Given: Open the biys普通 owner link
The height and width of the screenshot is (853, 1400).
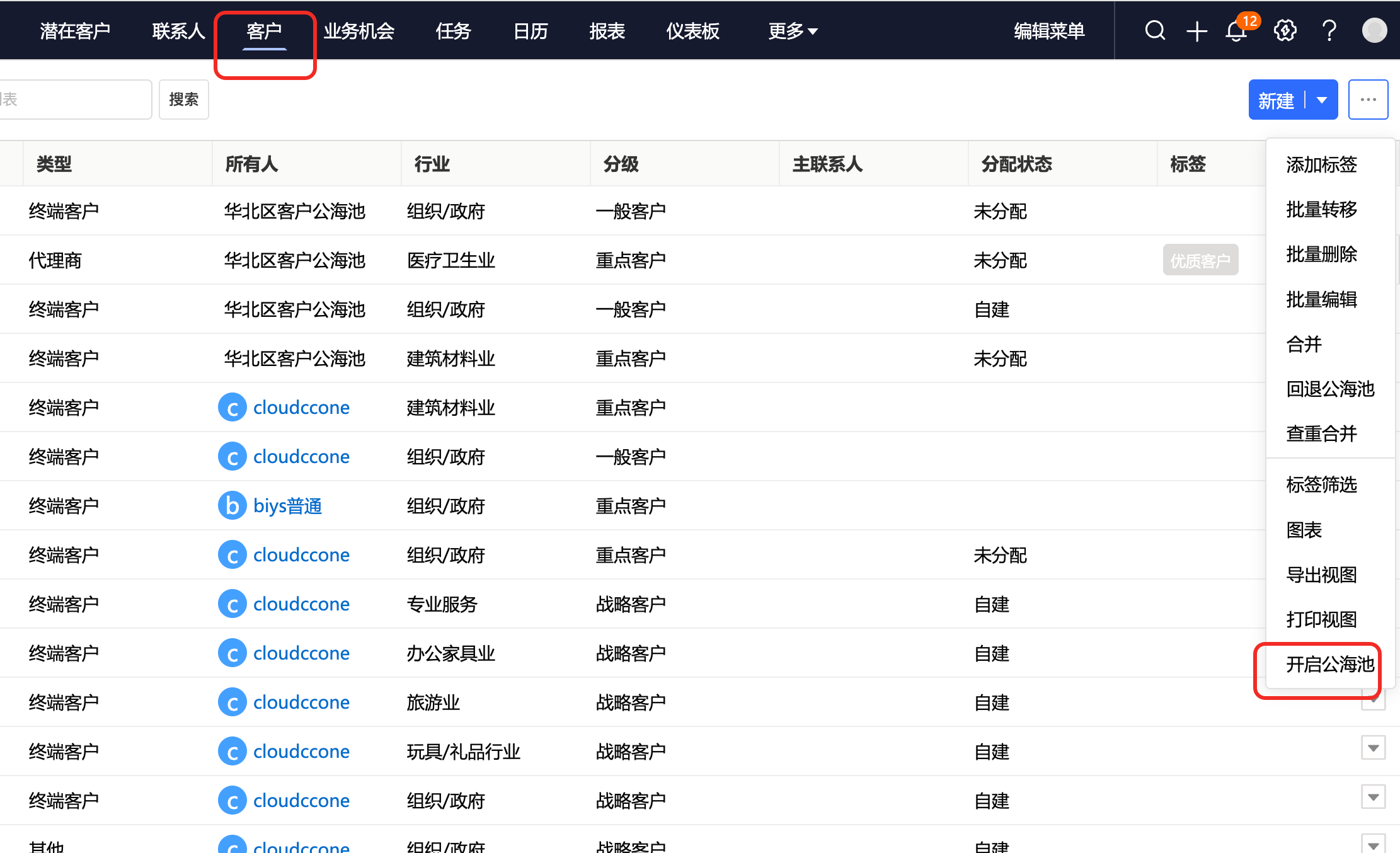Looking at the screenshot, I should tap(287, 506).
